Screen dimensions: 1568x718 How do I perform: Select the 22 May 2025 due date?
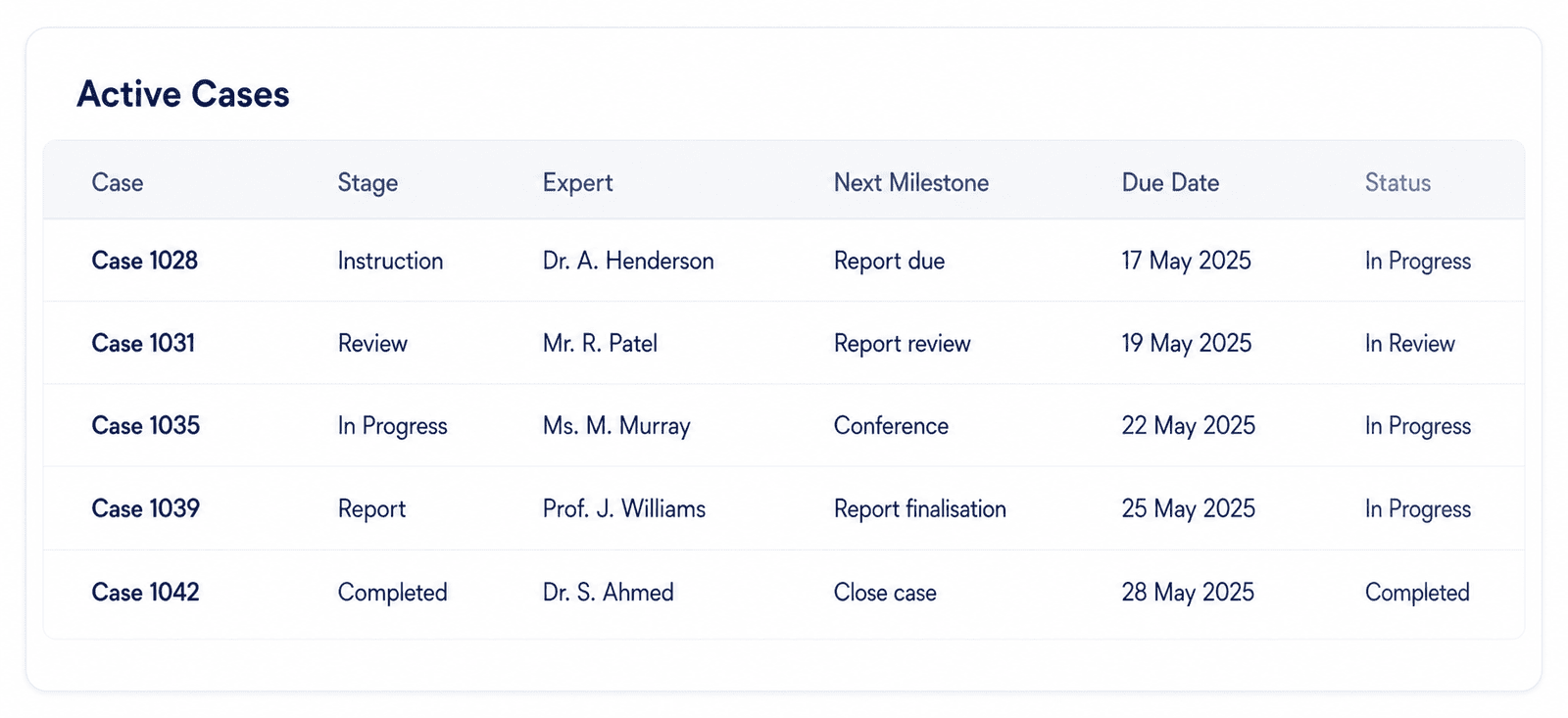coord(1188,426)
